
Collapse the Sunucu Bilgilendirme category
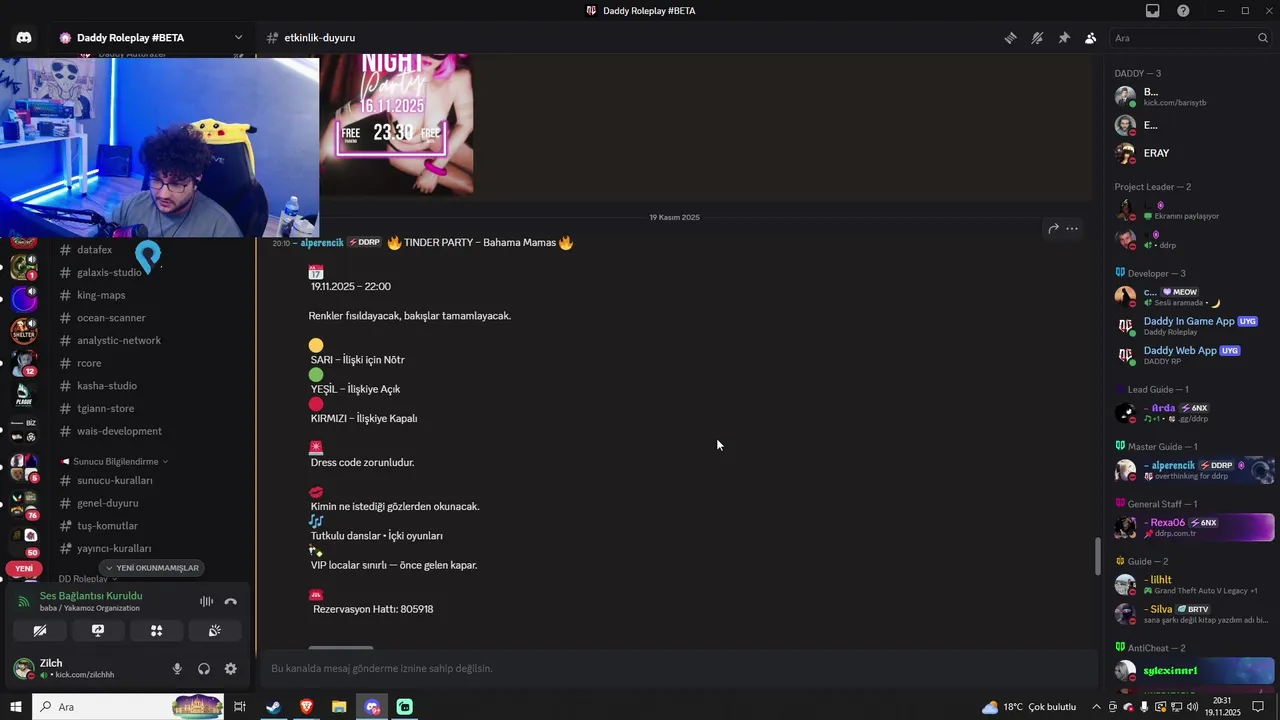114,461
